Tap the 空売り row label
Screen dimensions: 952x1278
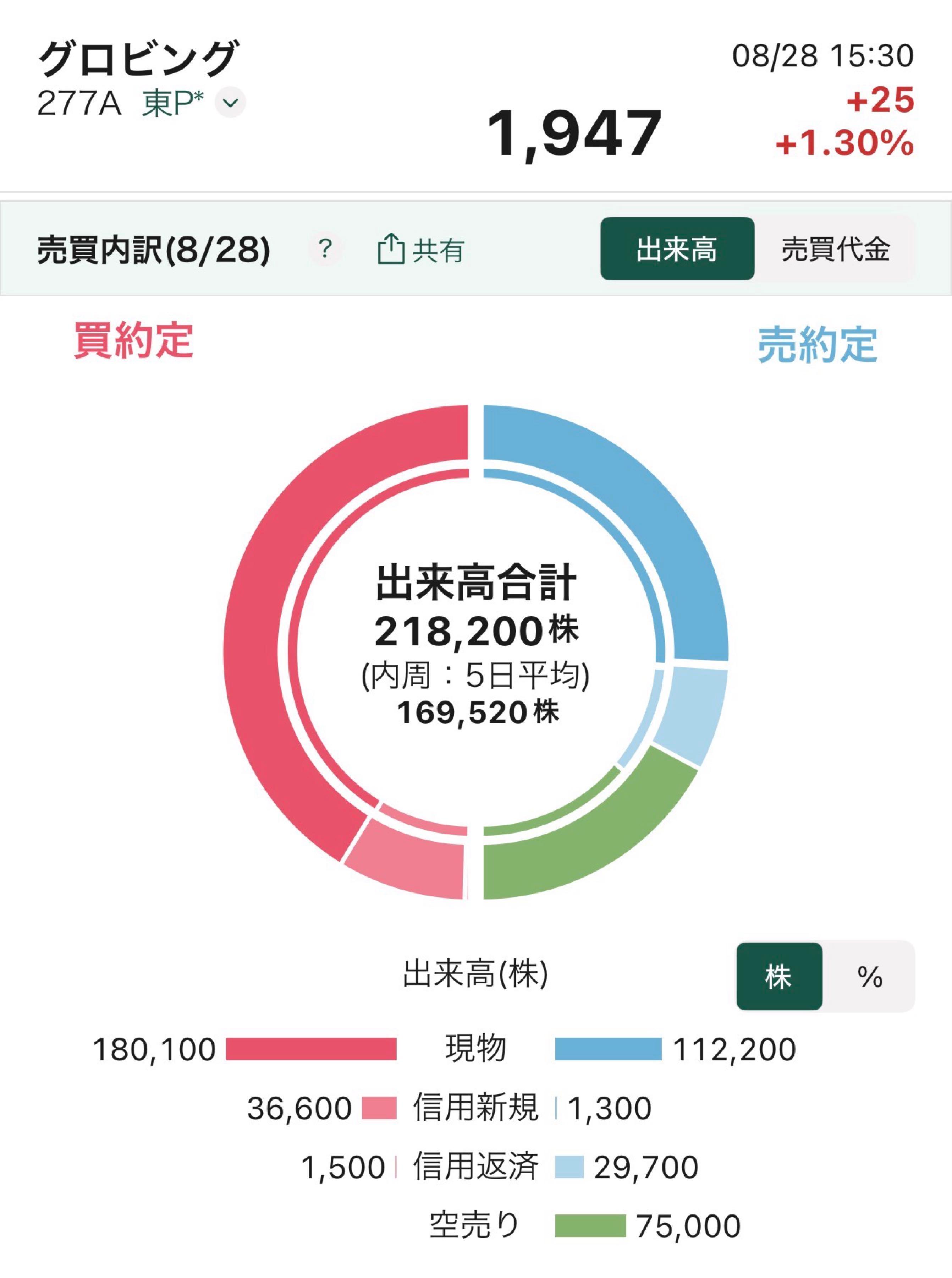[x=475, y=1225]
